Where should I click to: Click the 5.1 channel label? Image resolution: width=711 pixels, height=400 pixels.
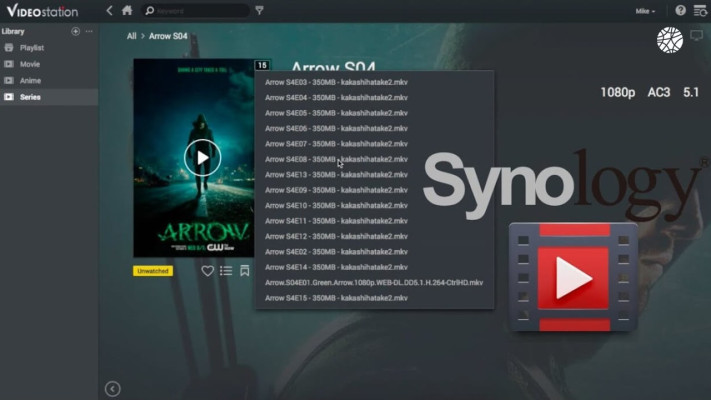691,93
